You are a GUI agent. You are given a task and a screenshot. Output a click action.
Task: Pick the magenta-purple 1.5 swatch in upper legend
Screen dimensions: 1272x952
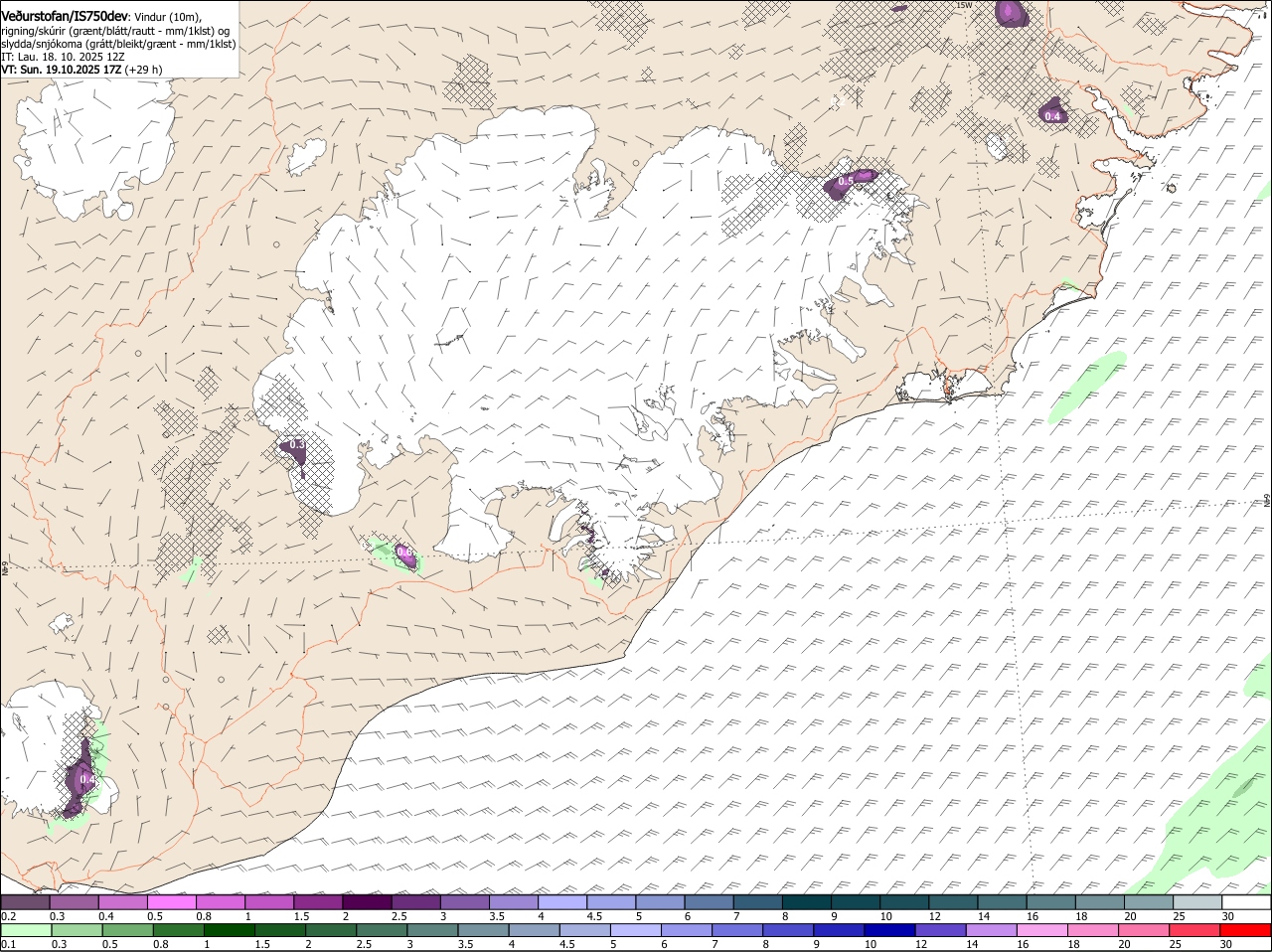point(318,902)
